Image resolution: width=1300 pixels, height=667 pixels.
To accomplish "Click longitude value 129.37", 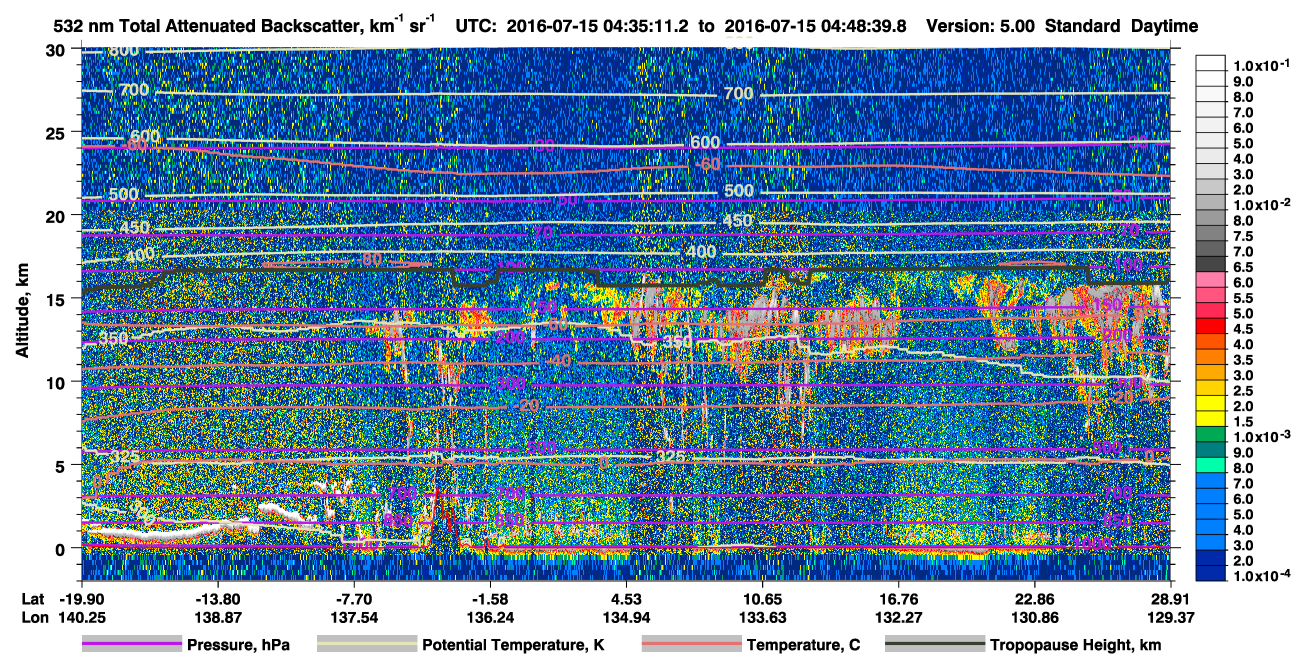I will click(1171, 616).
